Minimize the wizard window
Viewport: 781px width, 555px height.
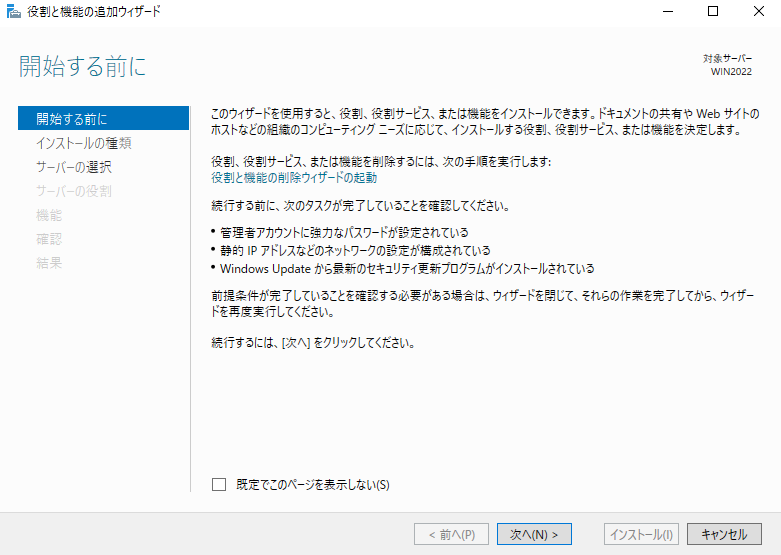[x=665, y=12]
